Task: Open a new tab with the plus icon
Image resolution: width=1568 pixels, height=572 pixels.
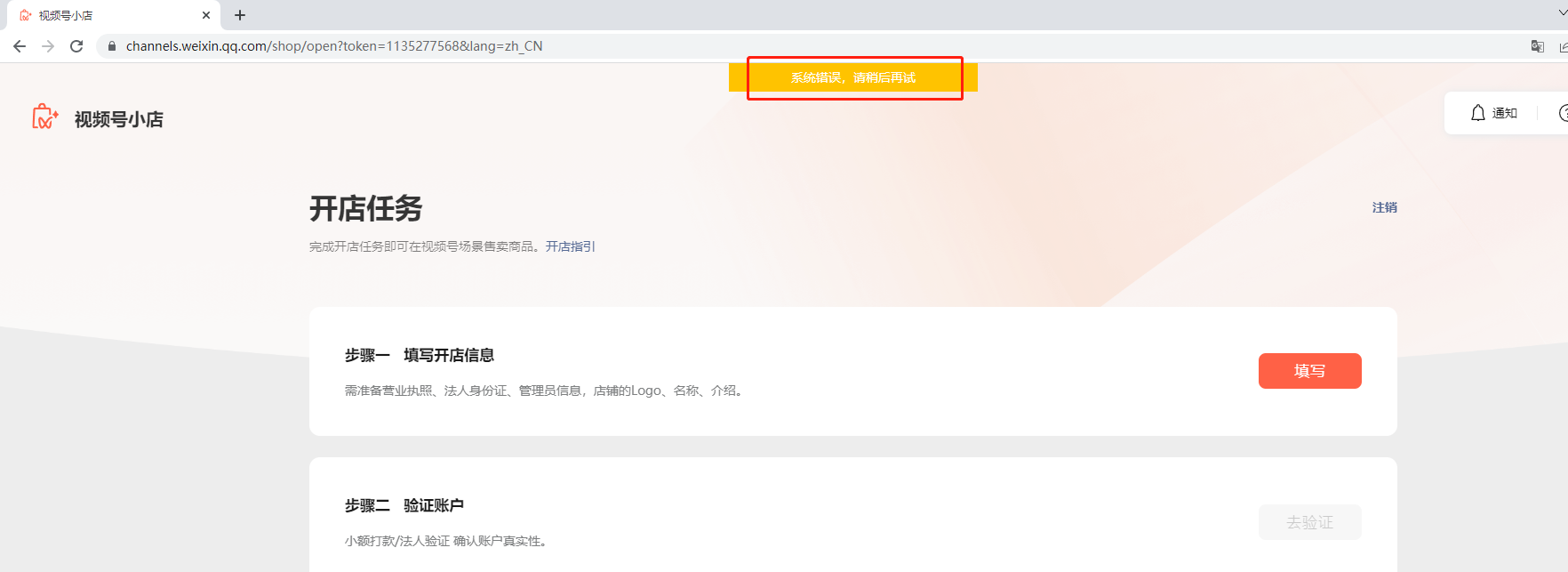Action: click(240, 15)
